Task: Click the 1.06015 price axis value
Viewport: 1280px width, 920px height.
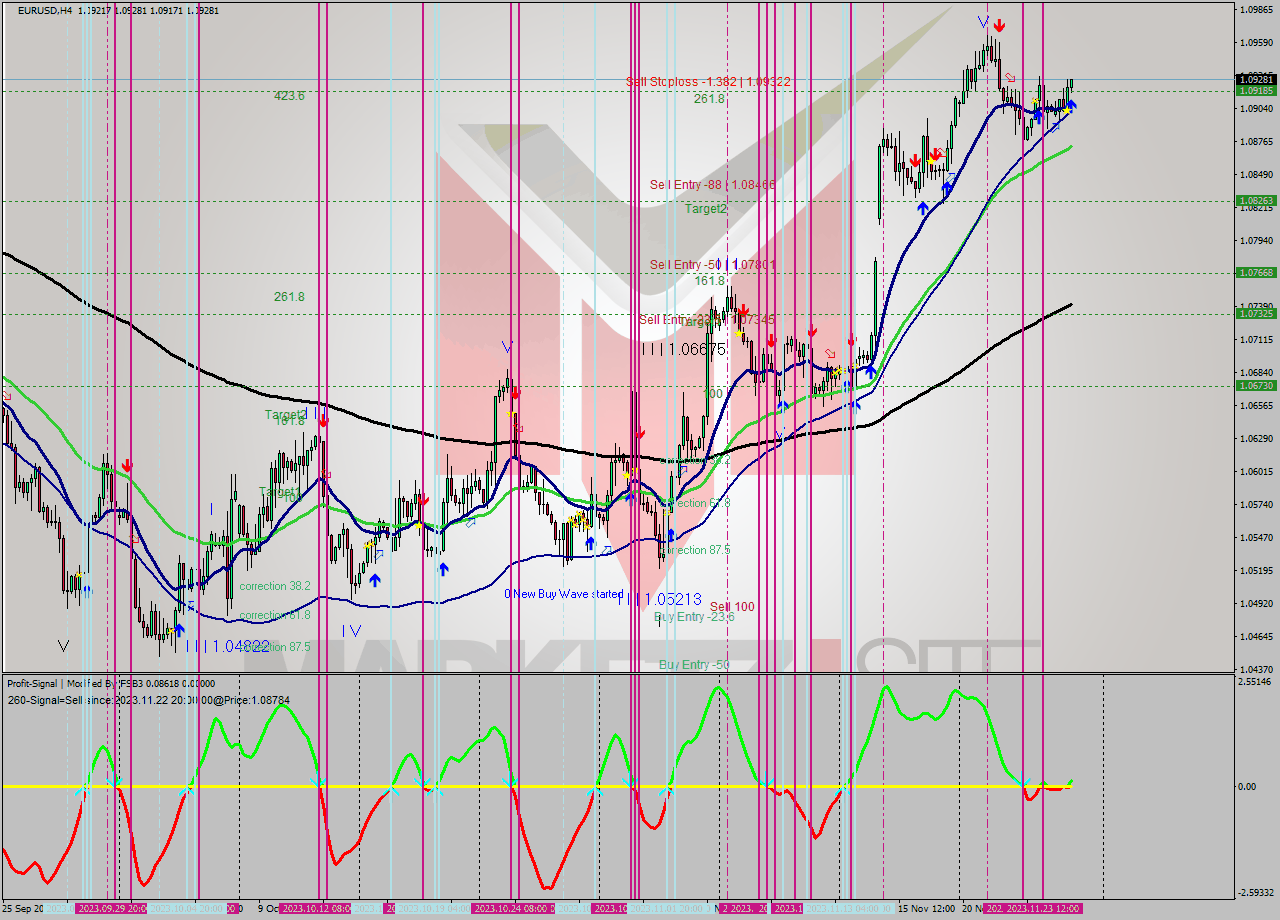Action: 1256,472
